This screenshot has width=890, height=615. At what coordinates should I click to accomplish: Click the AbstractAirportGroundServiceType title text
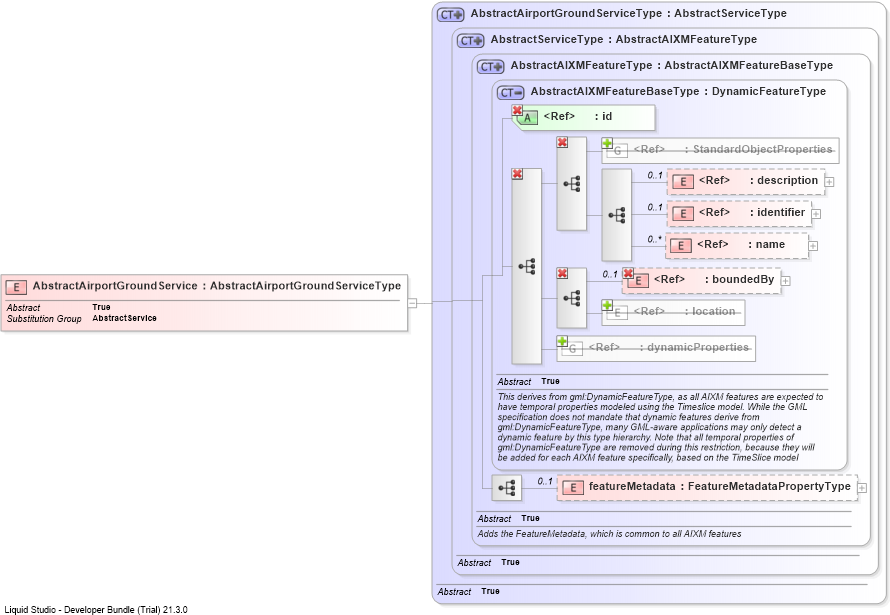click(x=628, y=13)
